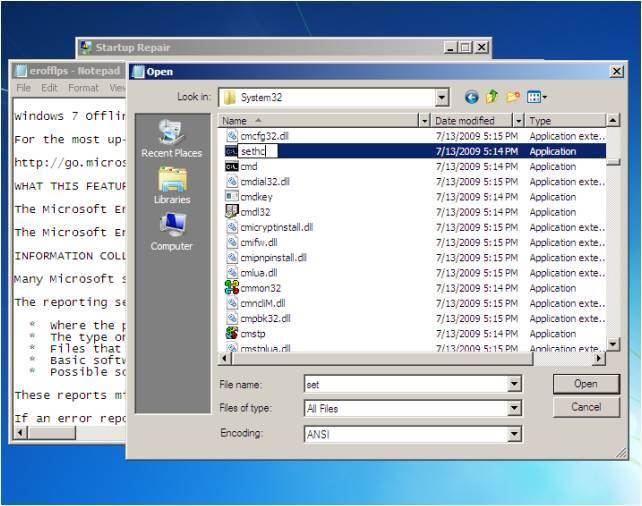
Task: Click the Back navigation icon in Open dialog
Action: click(x=471, y=97)
